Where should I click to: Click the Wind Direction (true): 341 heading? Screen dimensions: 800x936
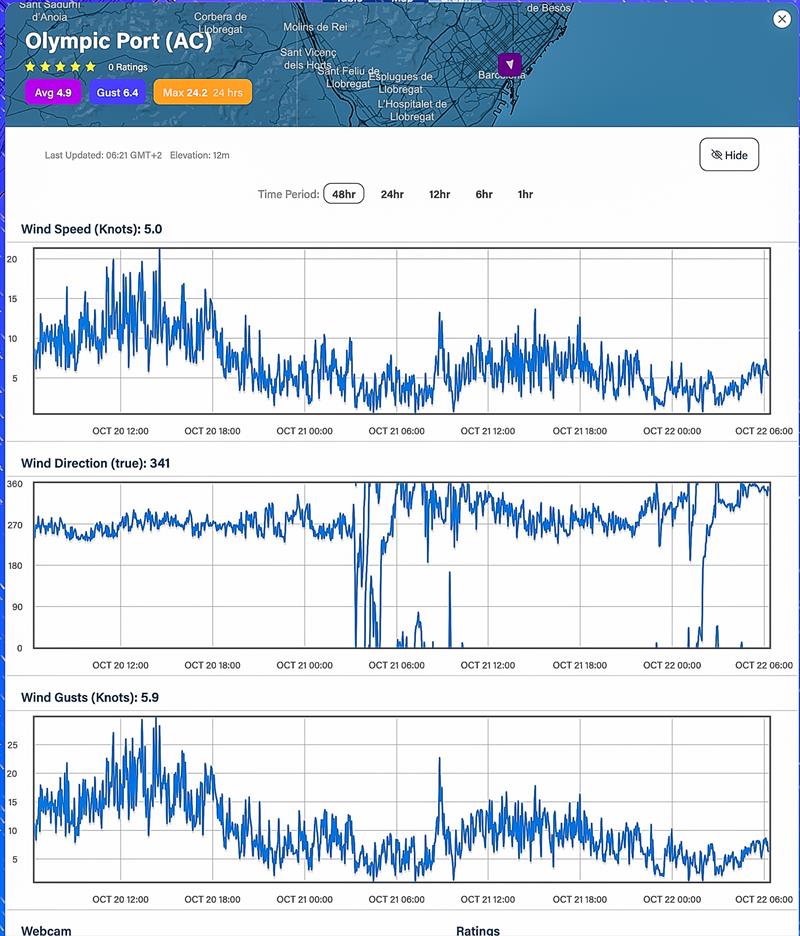tap(96, 463)
